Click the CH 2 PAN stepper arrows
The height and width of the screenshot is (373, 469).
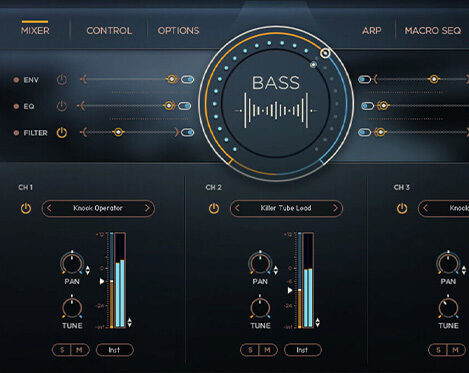point(276,270)
